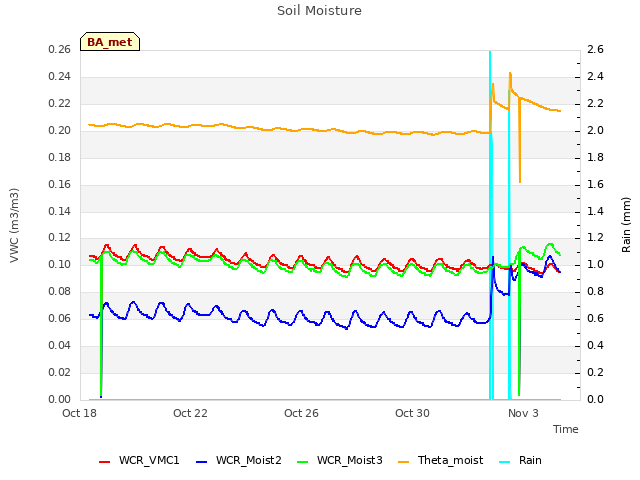Click the 0.26 left axis value
The height and width of the screenshot is (480, 640).
tap(59, 50)
